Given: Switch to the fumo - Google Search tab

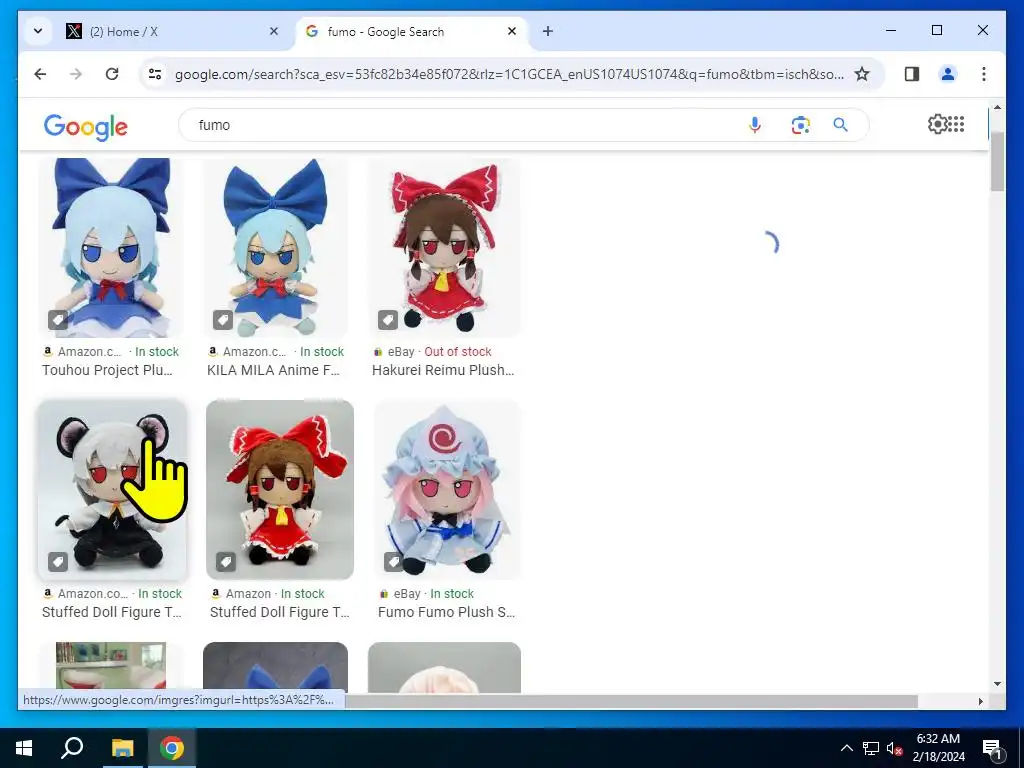Looking at the screenshot, I should [x=413, y=31].
